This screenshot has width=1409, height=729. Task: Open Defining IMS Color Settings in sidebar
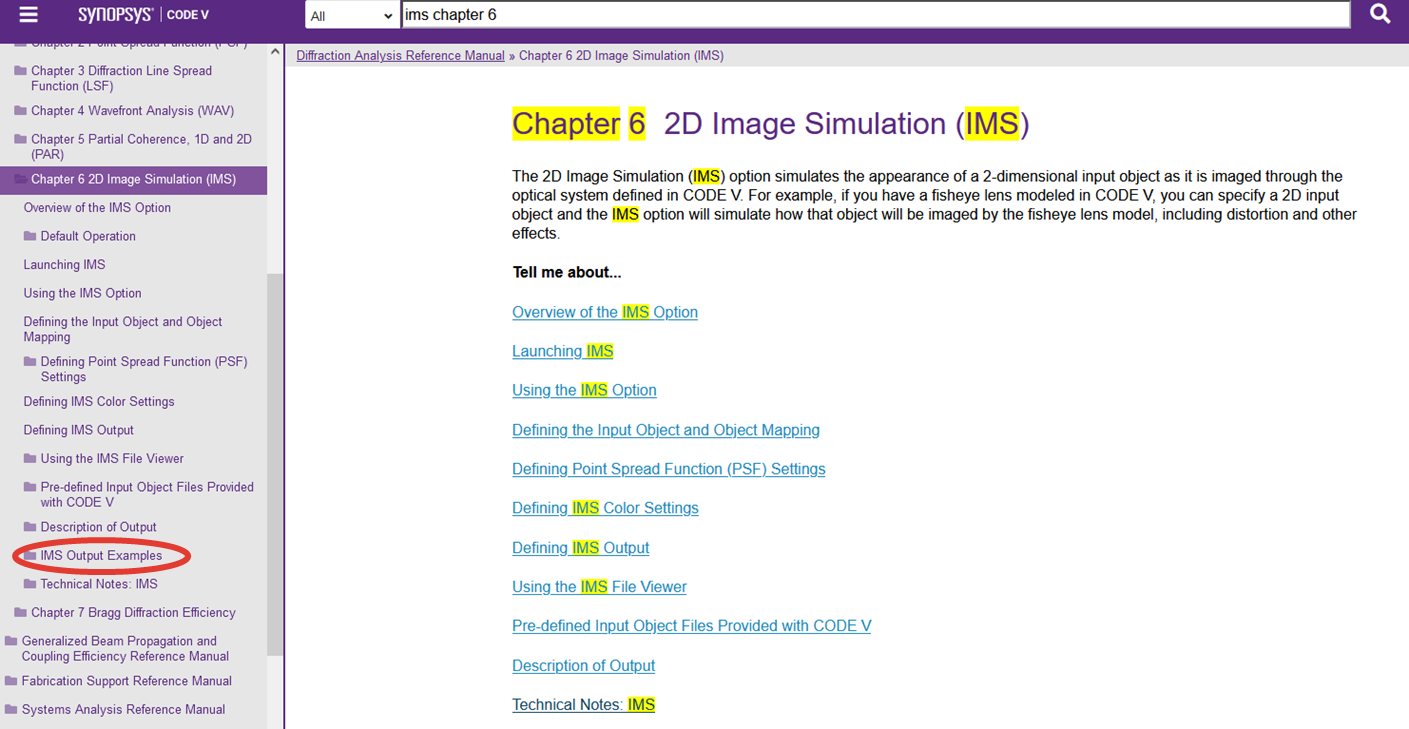pos(99,402)
